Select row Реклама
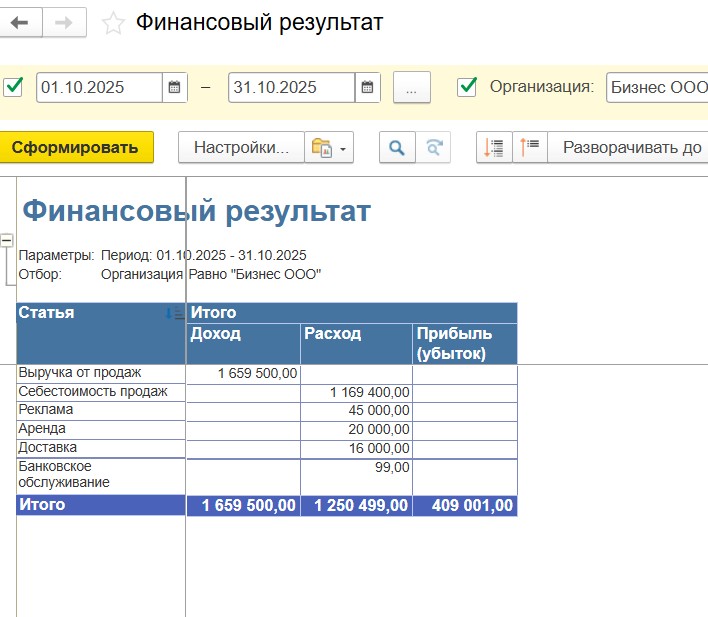This screenshot has height=617, width=708. (101, 410)
